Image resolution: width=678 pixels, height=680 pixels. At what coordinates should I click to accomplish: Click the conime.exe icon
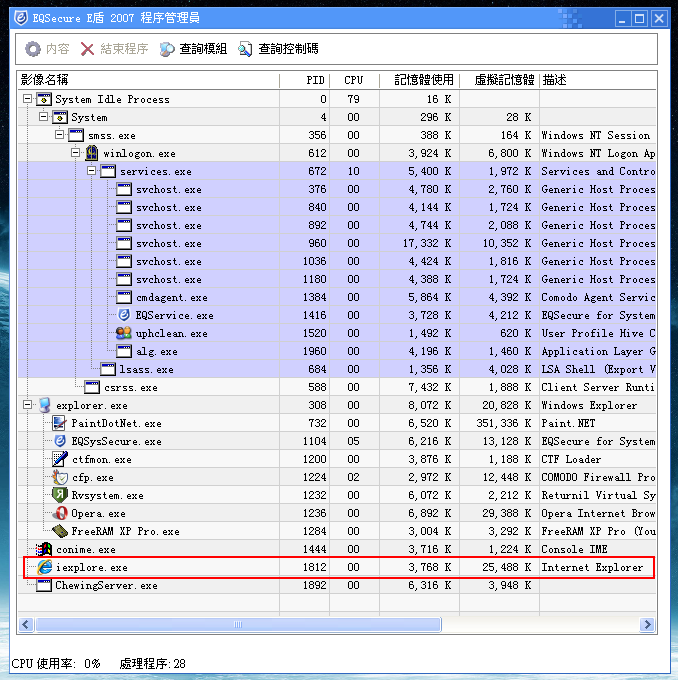tap(43, 549)
